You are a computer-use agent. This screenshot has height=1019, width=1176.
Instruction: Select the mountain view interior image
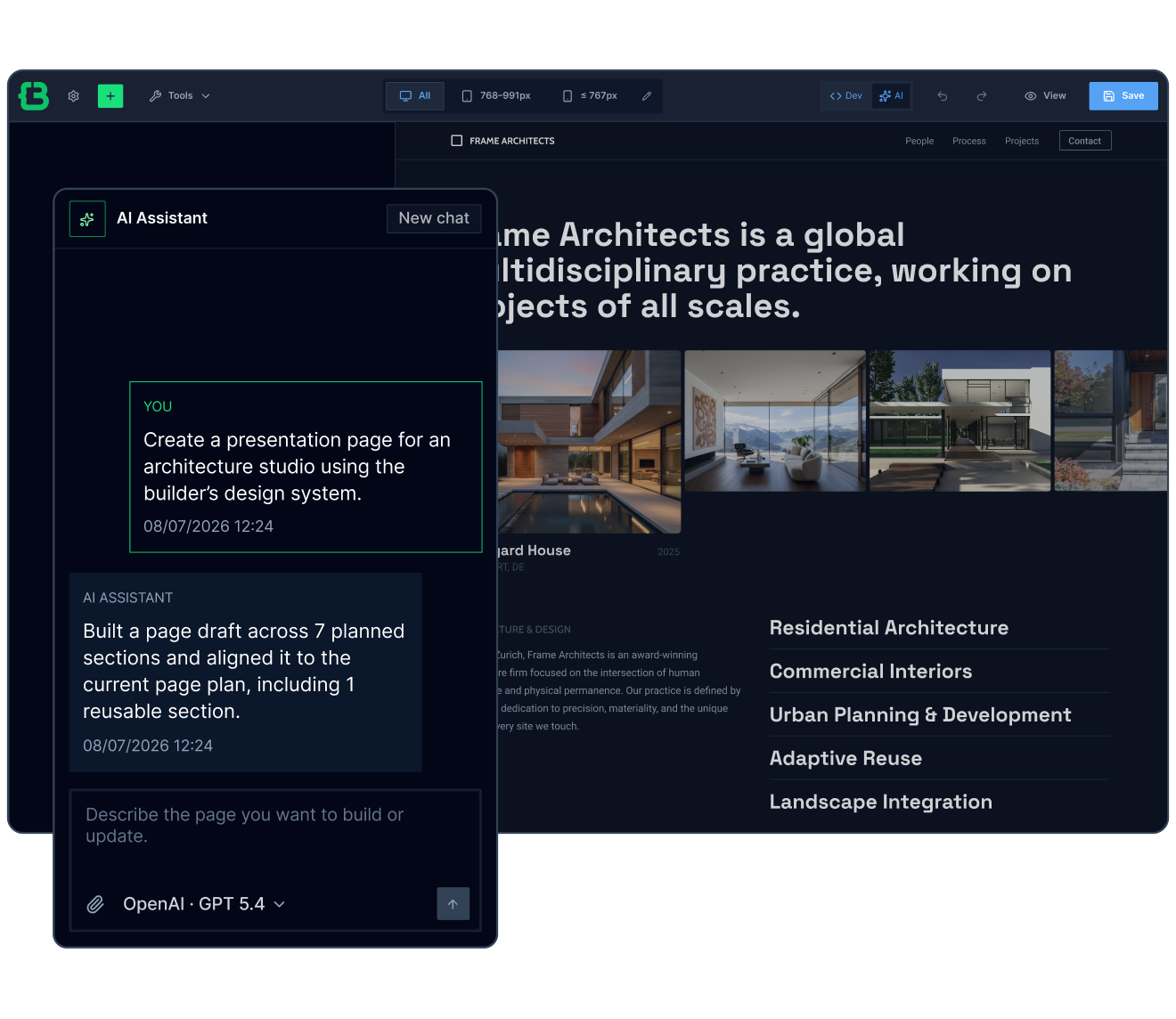pyautogui.click(x=775, y=420)
